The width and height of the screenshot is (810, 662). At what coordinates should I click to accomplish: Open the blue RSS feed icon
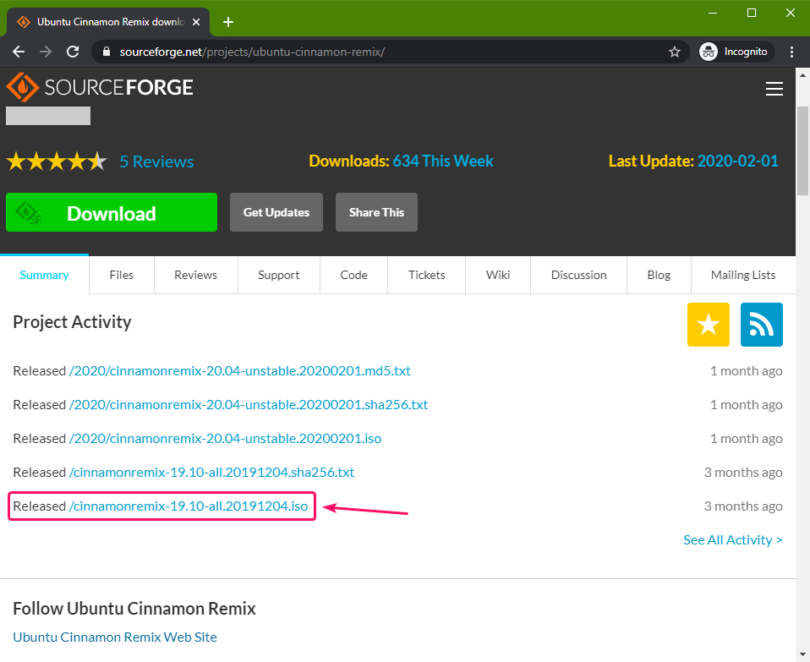click(x=761, y=325)
